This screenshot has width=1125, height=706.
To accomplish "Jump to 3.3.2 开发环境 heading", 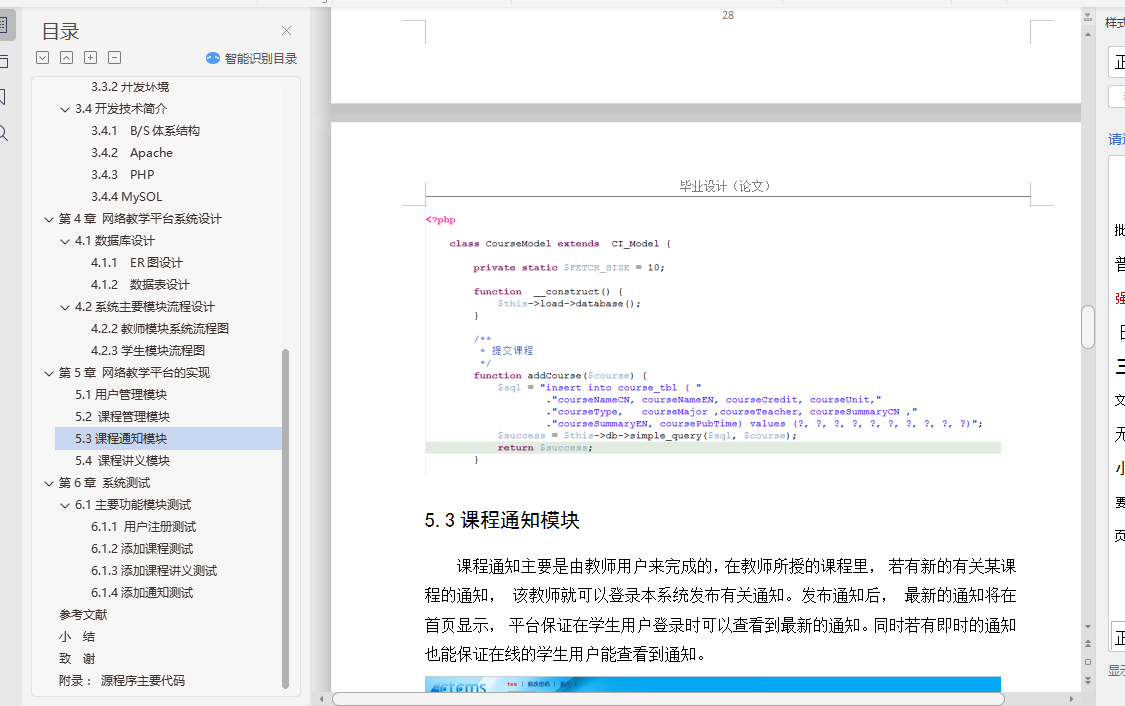I will (x=130, y=87).
